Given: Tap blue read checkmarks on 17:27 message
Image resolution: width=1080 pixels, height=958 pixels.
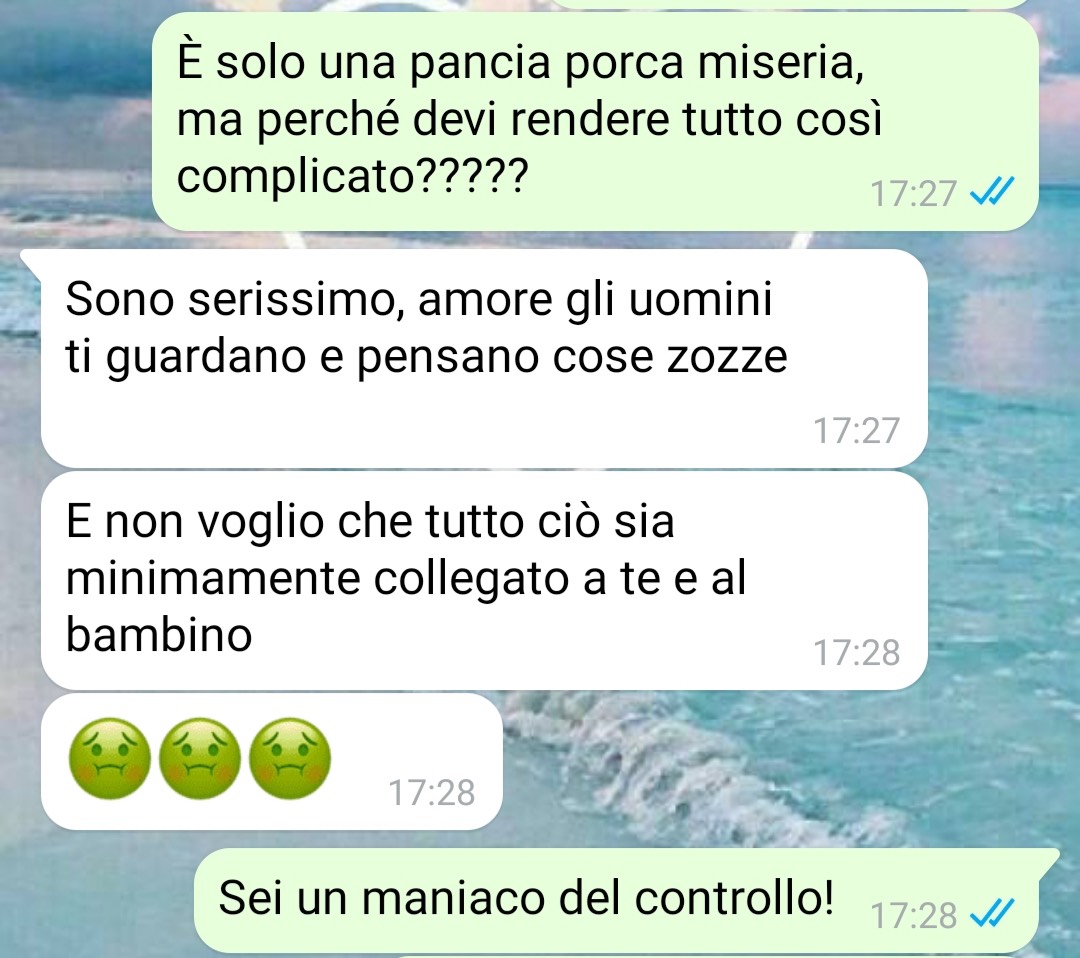Looking at the screenshot, I should [992, 193].
